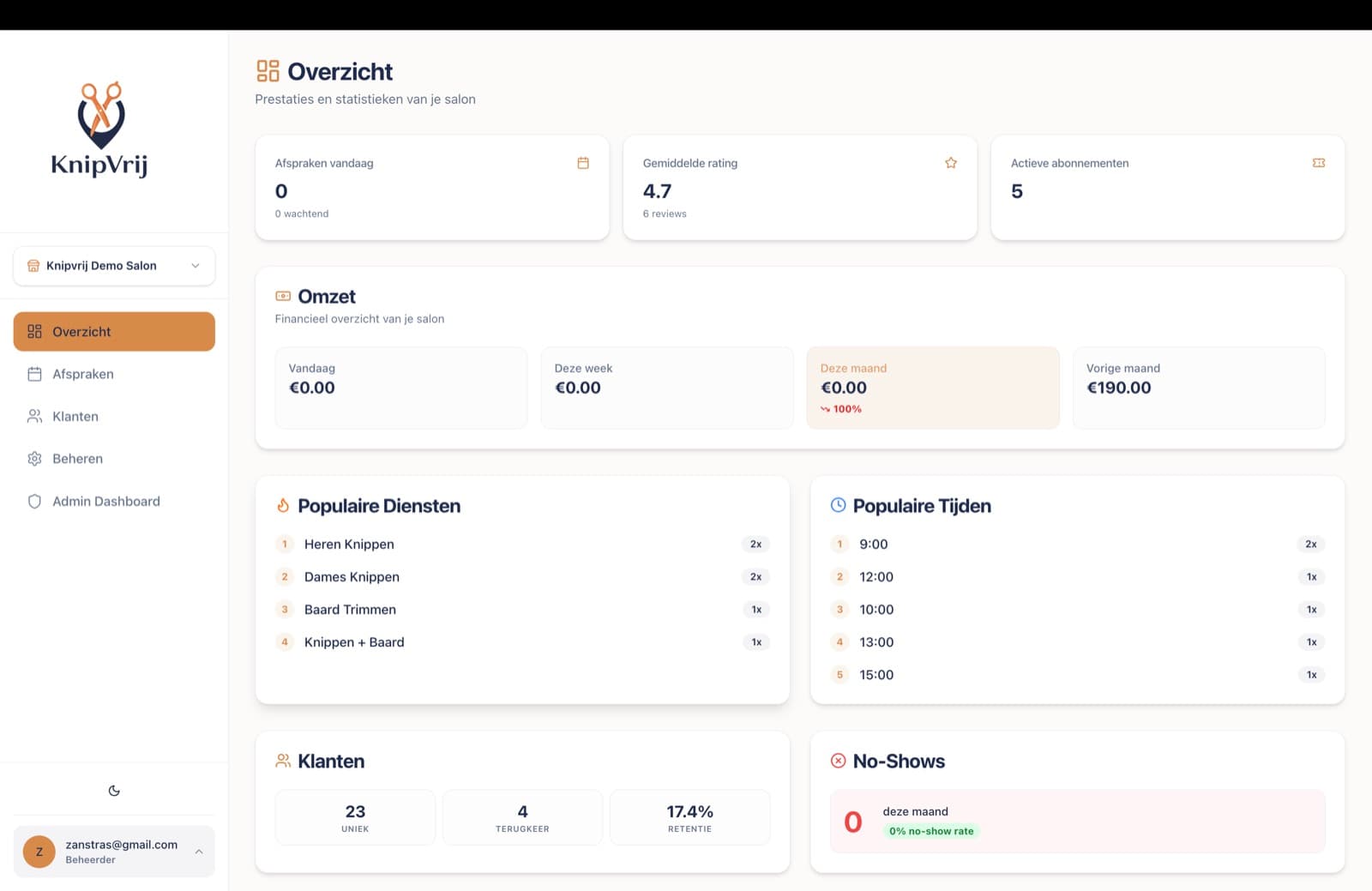Click the 12:00 popular time row
The image size is (1372, 891).
(x=1078, y=576)
